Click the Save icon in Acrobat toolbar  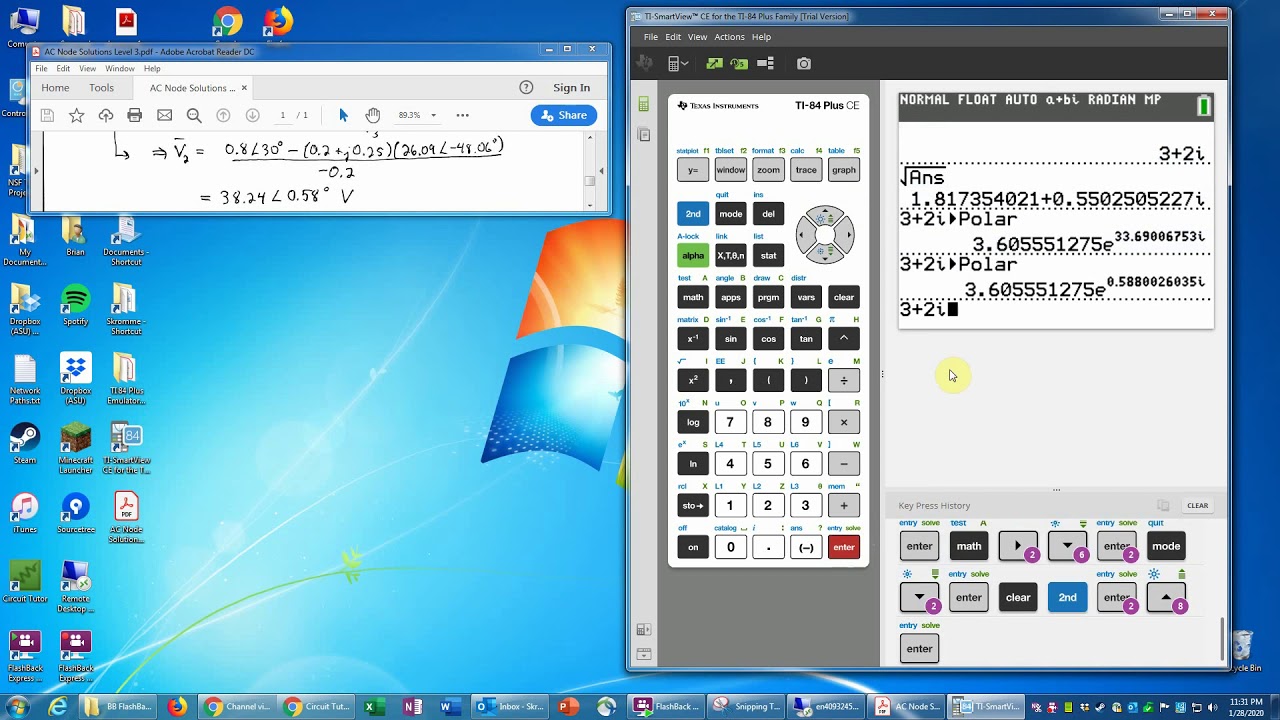[x=47, y=115]
